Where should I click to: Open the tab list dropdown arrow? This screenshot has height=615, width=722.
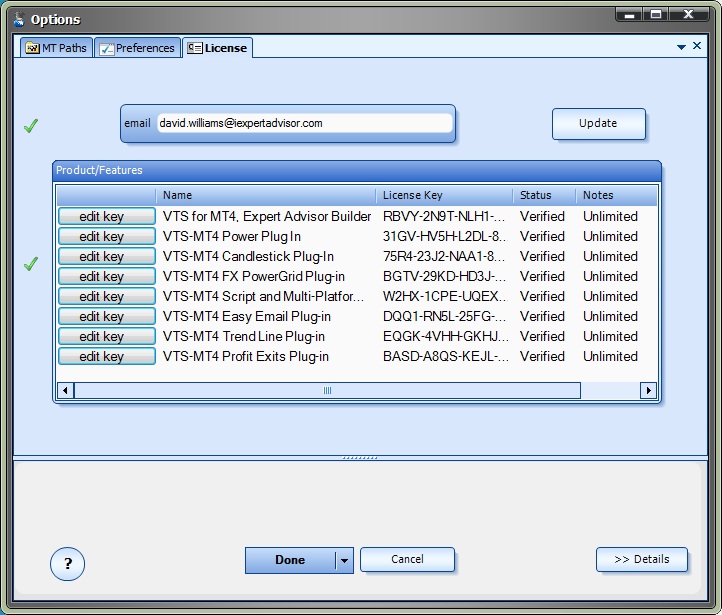pos(681,47)
